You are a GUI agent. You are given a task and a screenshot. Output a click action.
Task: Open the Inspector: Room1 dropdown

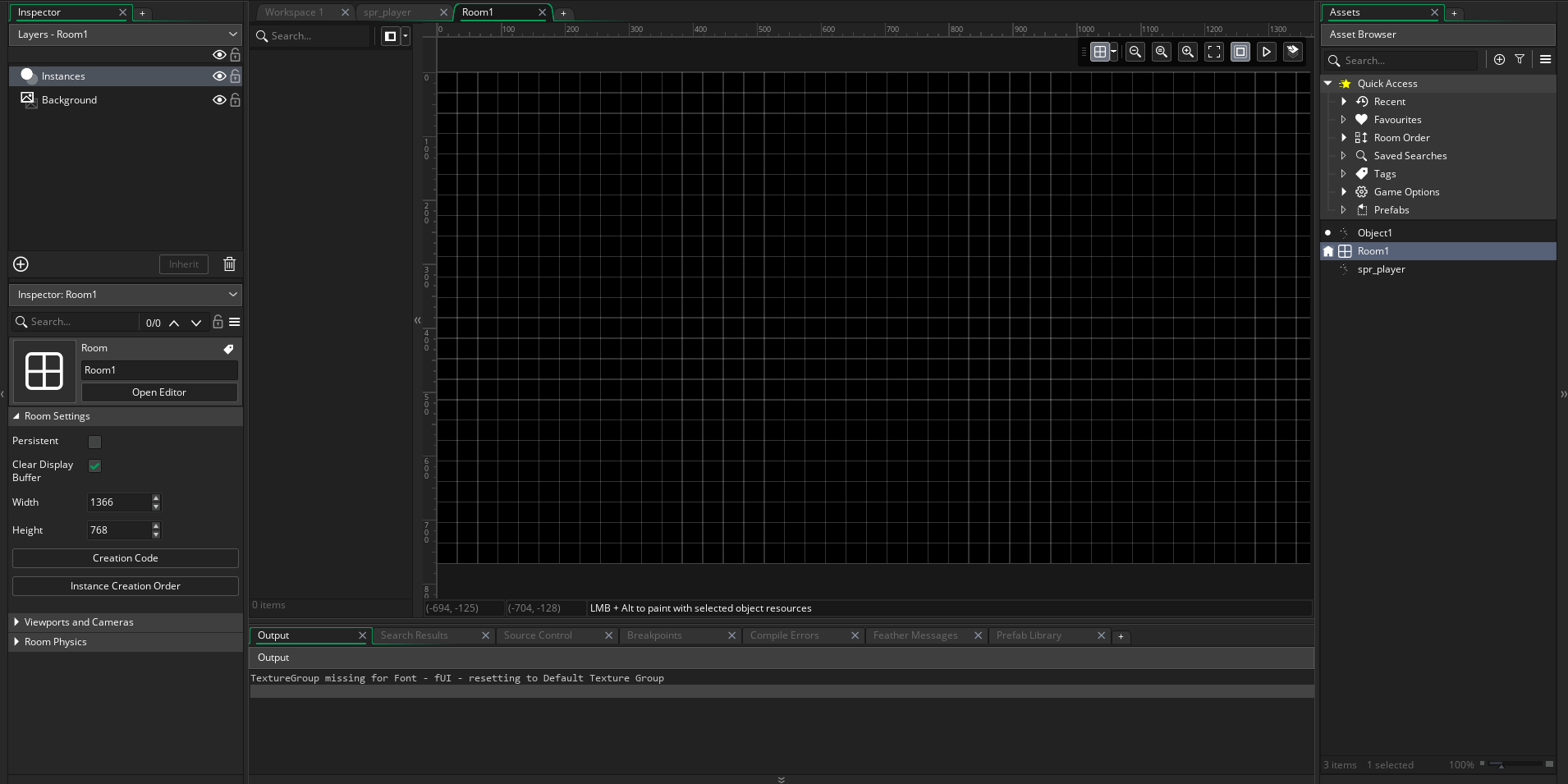pyautogui.click(x=125, y=295)
